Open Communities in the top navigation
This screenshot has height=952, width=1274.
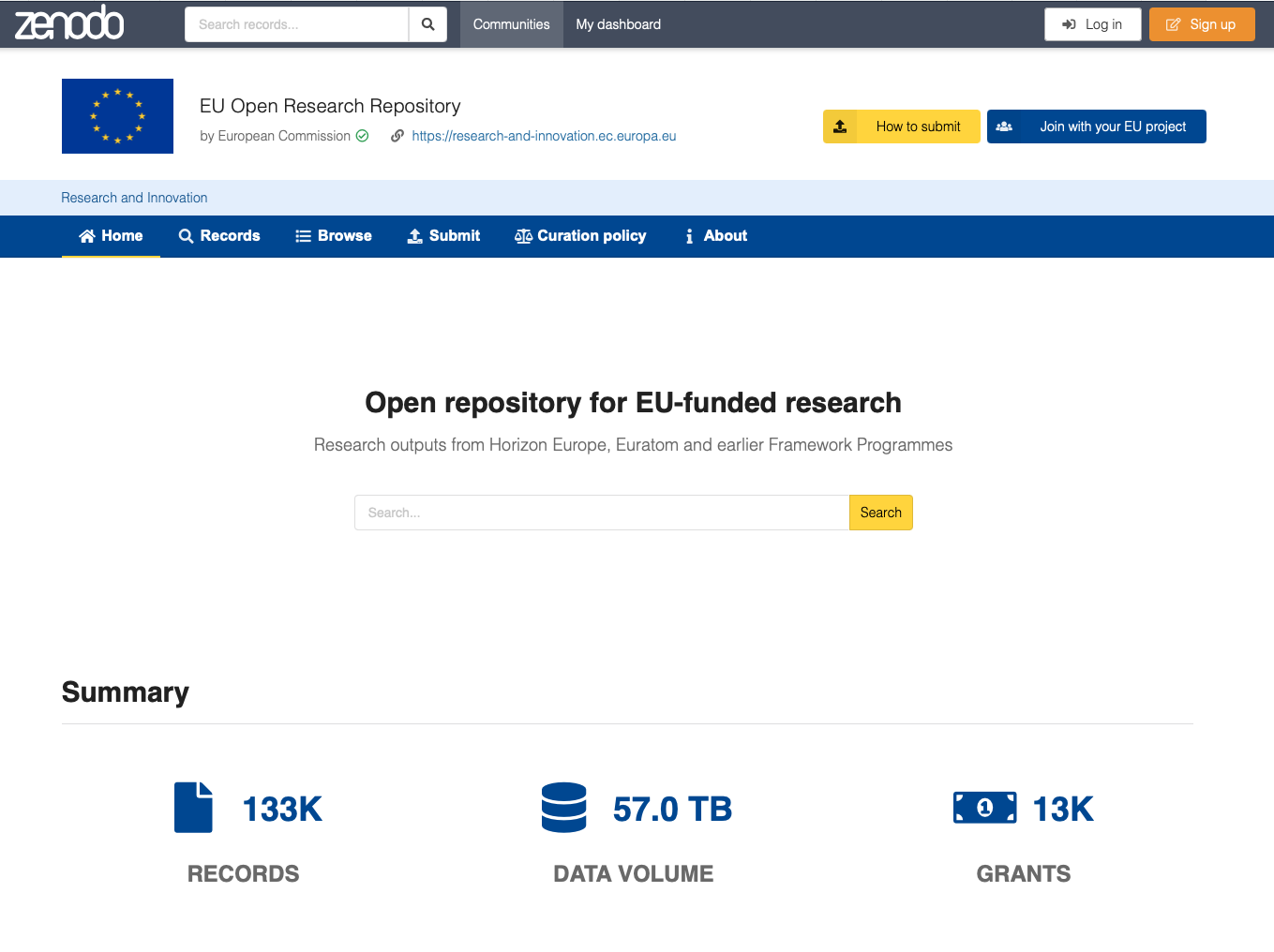tap(511, 24)
